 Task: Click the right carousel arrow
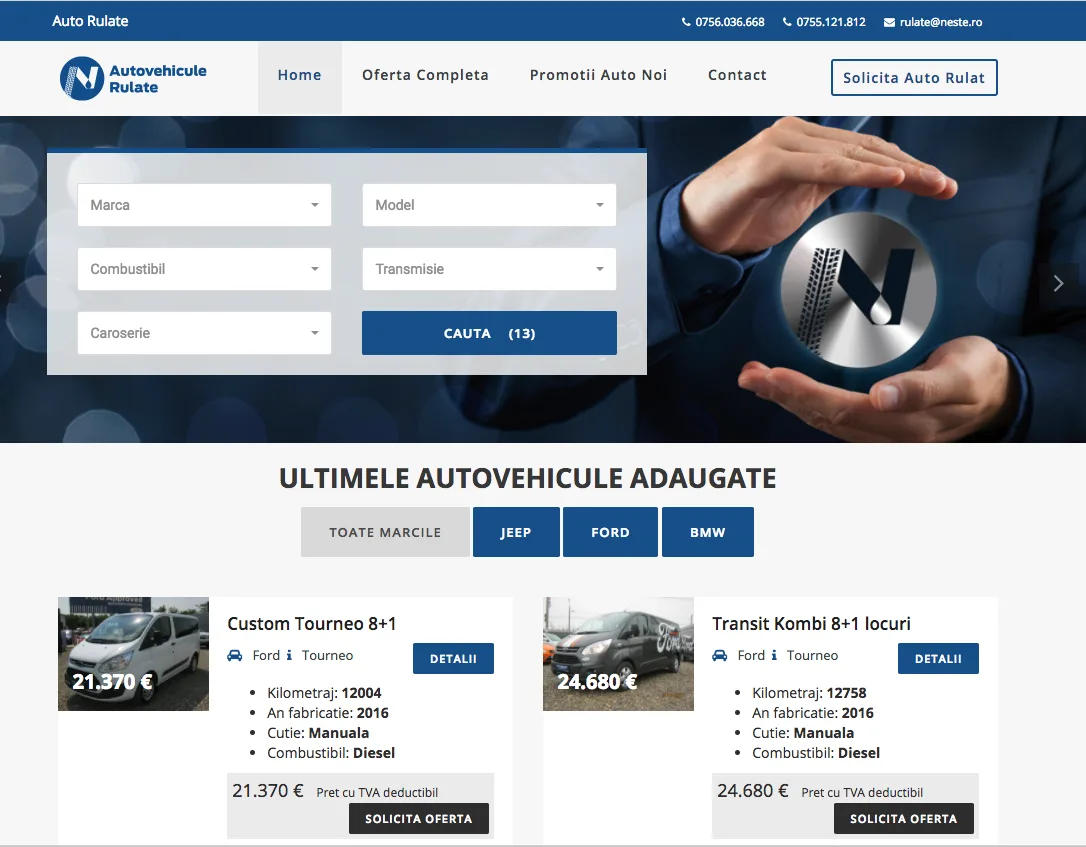pos(1059,283)
